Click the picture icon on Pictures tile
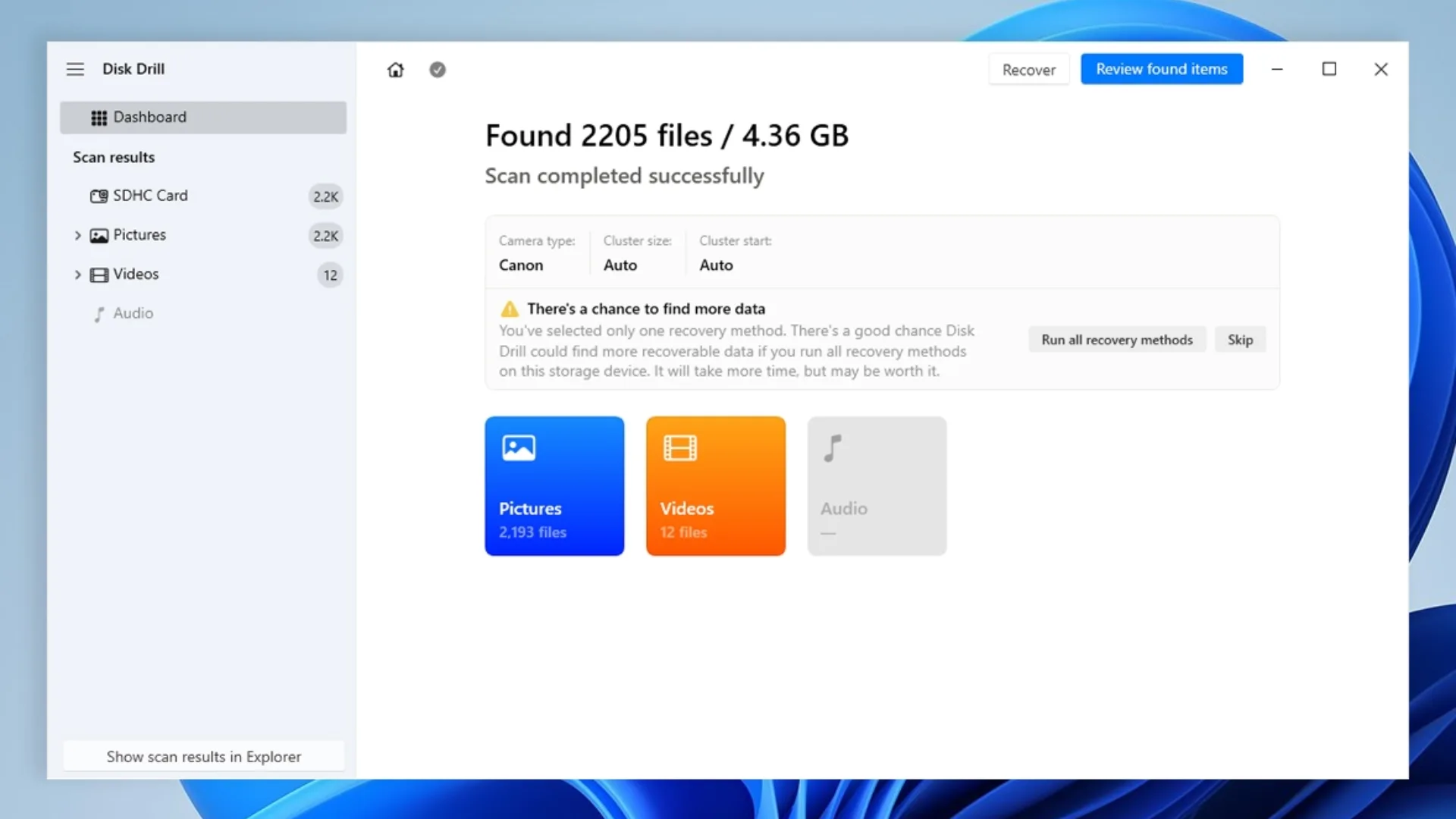Screen dimensions: 1456x819 tap(519, 447)
